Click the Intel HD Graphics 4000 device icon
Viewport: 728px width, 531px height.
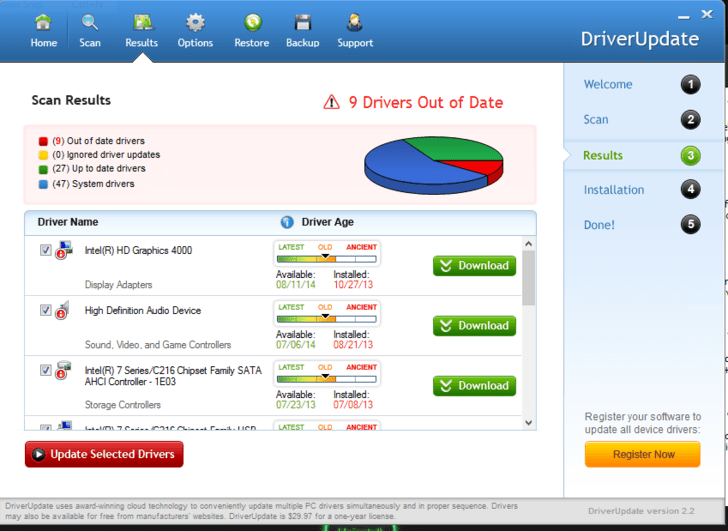coord(64,250)
